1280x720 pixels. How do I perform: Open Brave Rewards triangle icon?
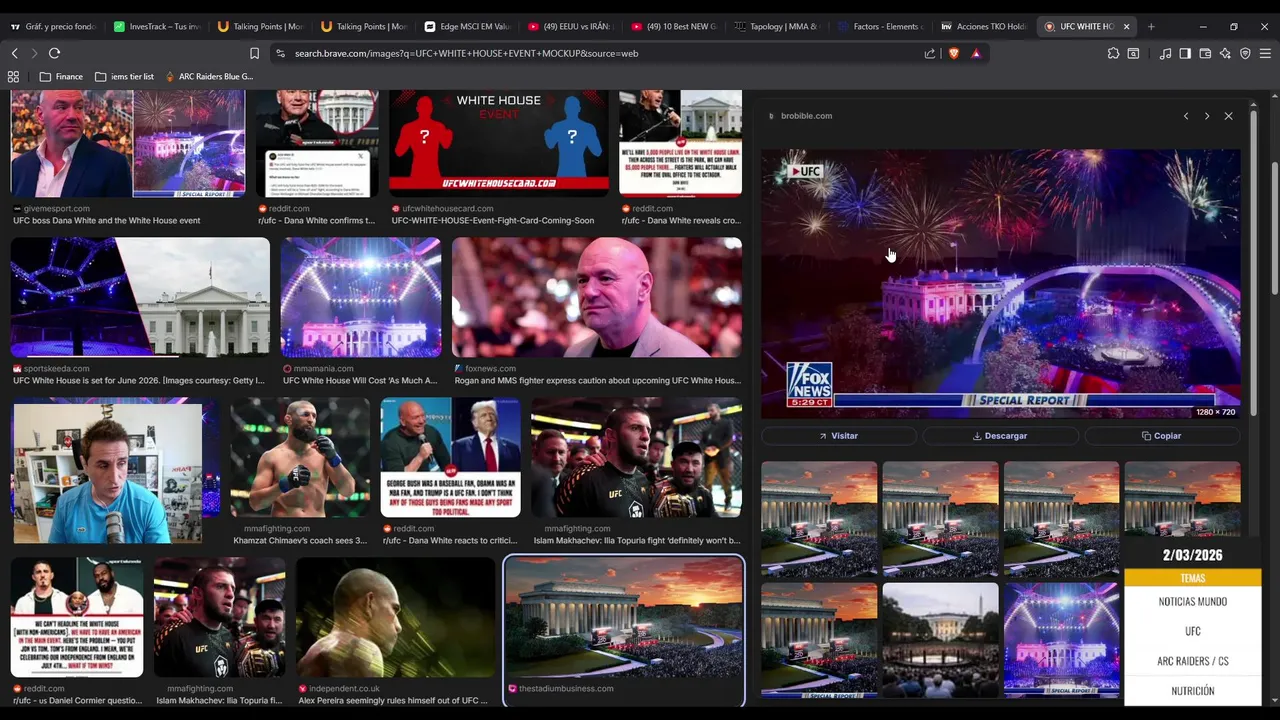click(x=976, y=53)
